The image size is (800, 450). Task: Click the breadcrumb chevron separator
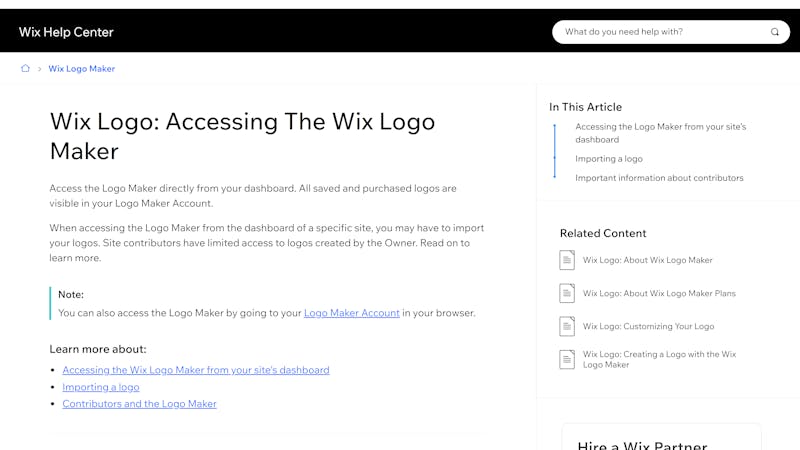click(x=39, y=68)
